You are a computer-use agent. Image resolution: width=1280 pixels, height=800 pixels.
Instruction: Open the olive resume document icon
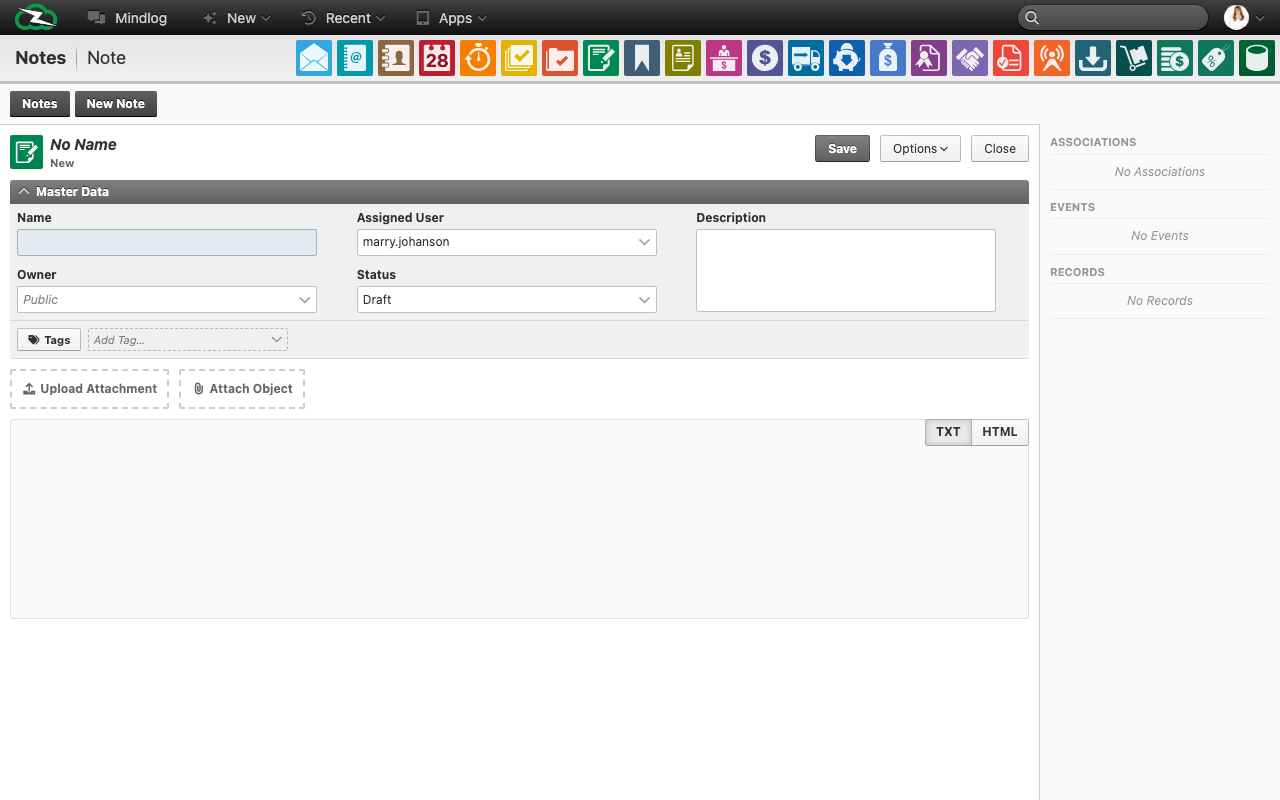pos(683,58)
